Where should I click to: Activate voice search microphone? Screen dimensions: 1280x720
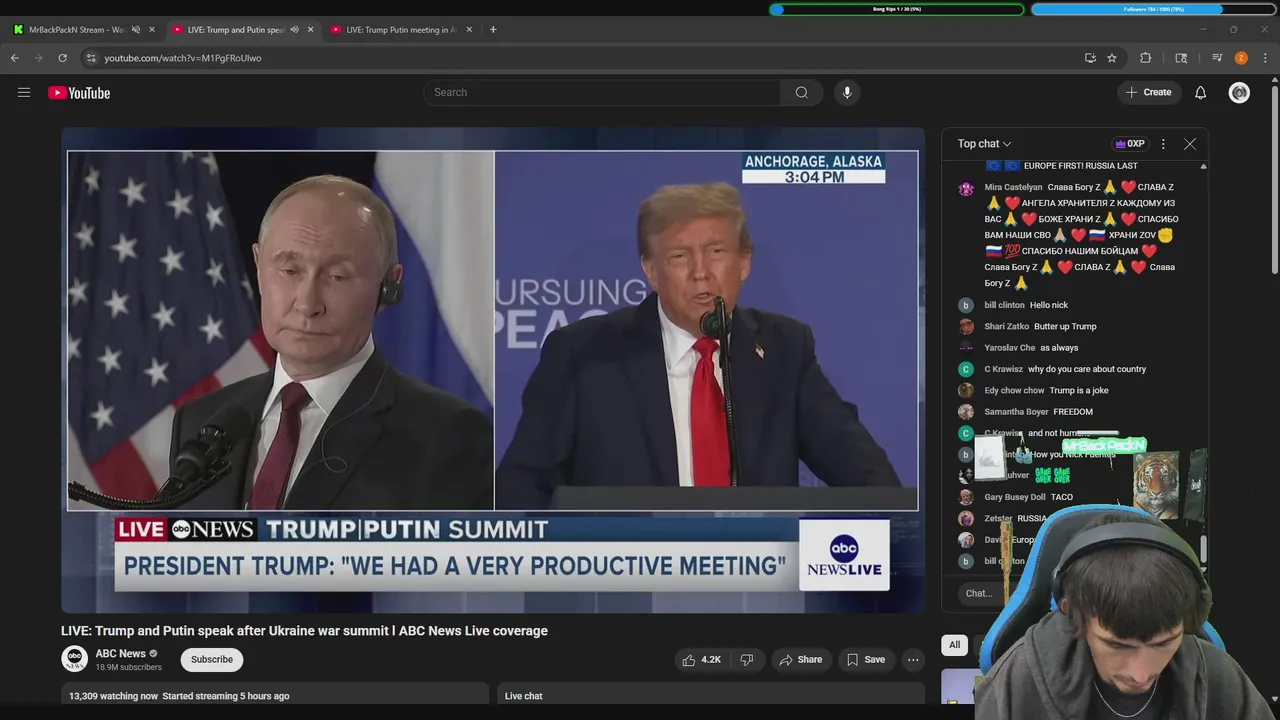tap(847, 92)
